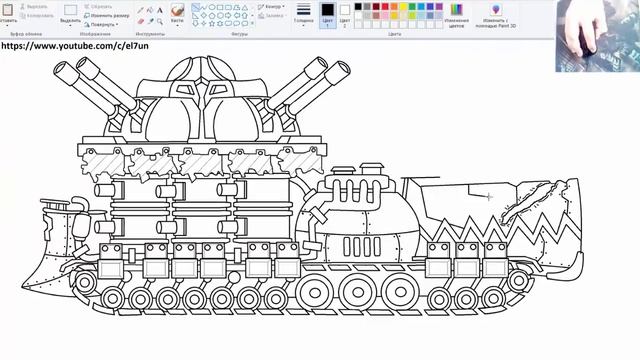Choose the Rounded rectangle shape in first row
This screenshot has height=360, width=640.
(x=228, y=7)
